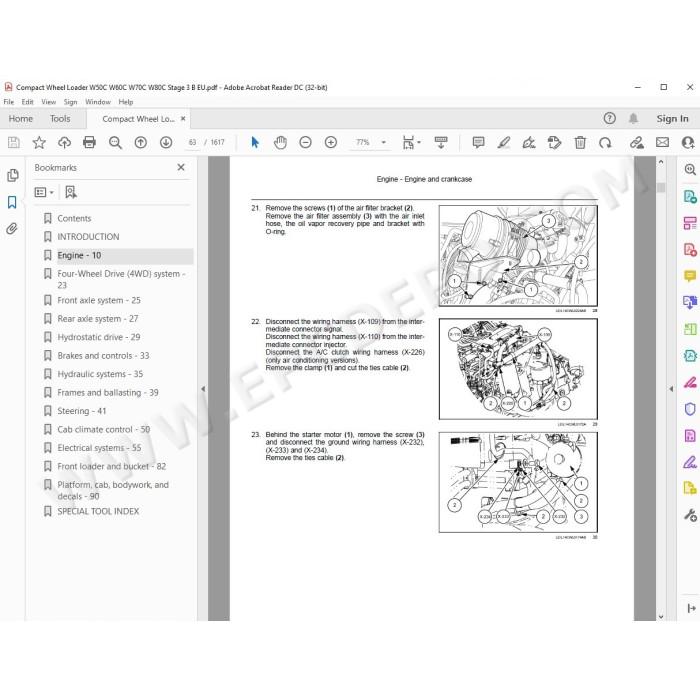
Task: Click the Zoom out minus icon
Action: 305,142
